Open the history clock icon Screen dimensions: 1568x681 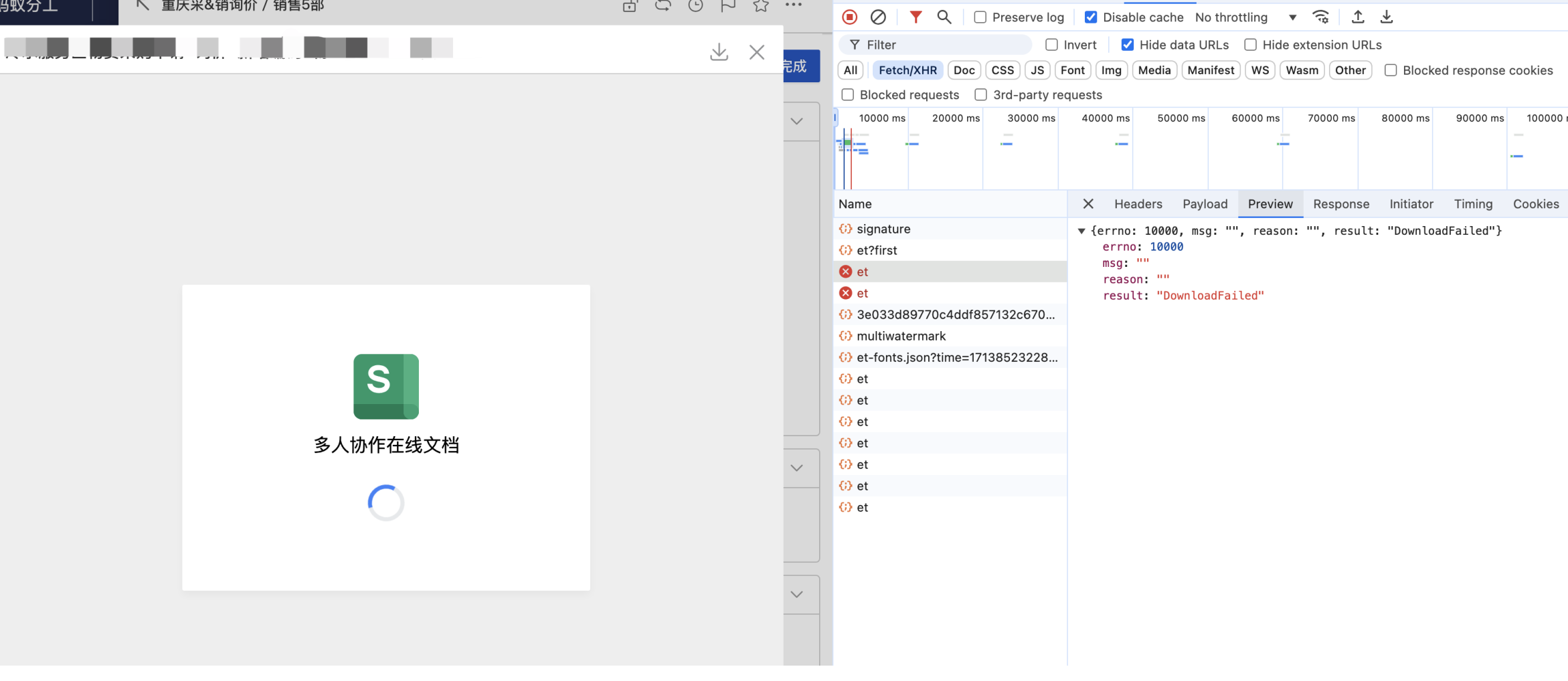(x=696, y=6)
